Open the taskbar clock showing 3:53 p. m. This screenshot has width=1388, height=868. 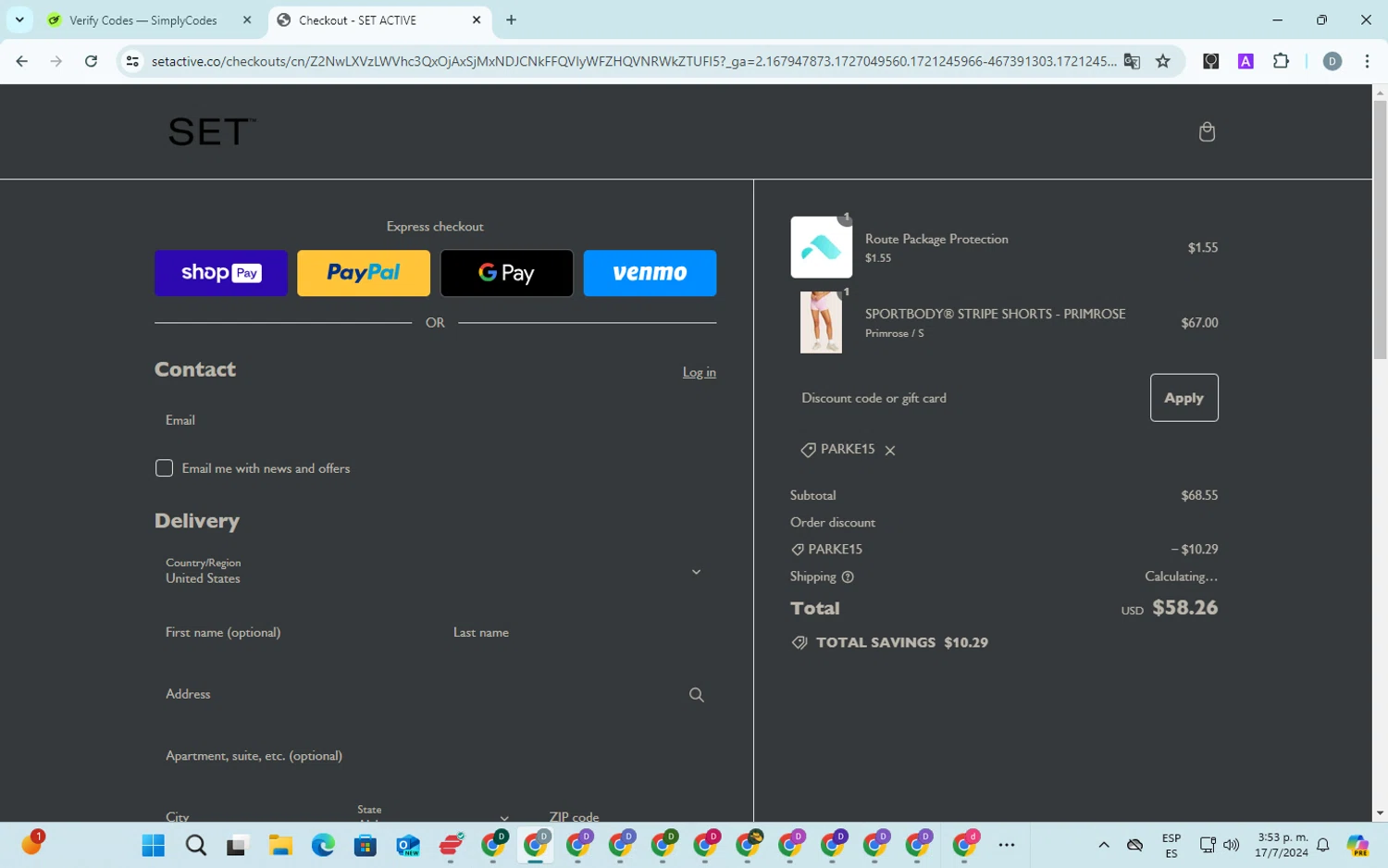point(1282,845)
